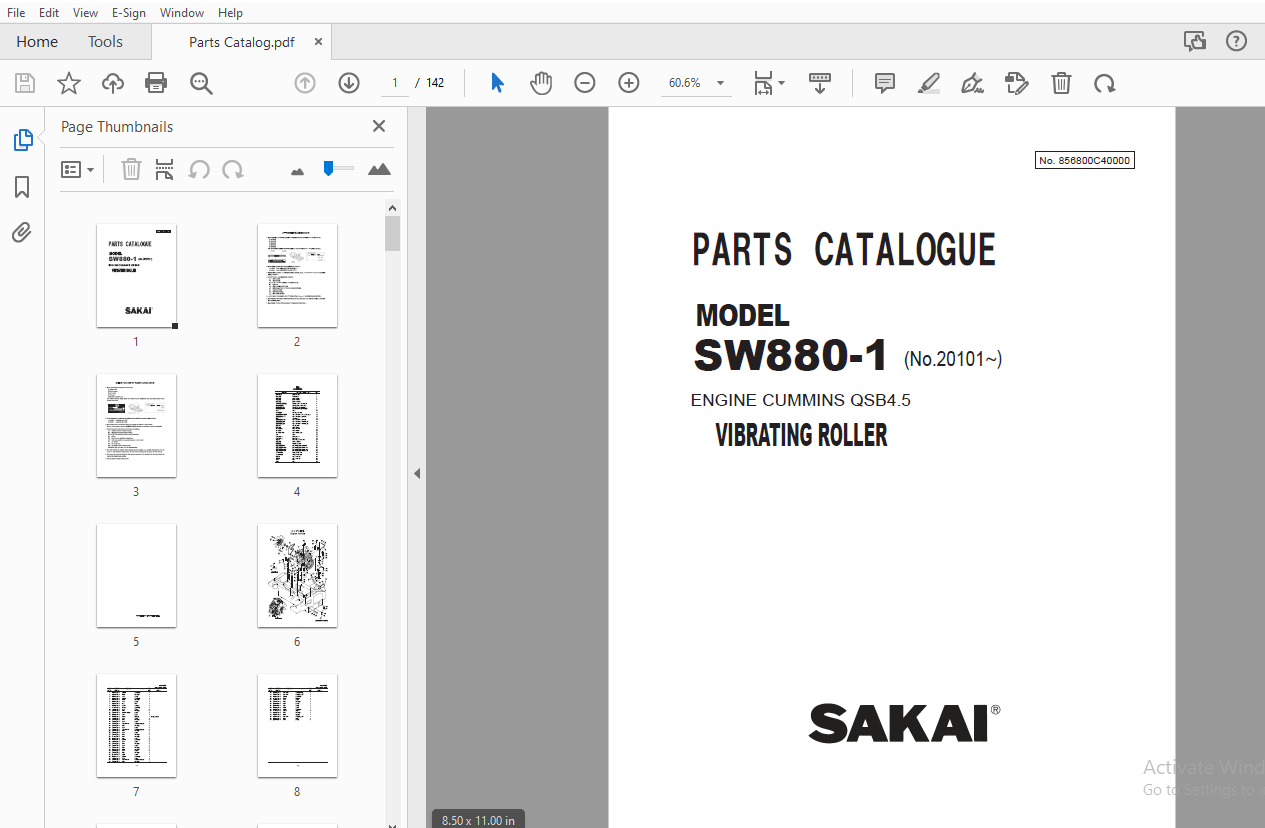Click the page number input field
The height and width of the screenshot is (828, 1265).
click(395, 83)
